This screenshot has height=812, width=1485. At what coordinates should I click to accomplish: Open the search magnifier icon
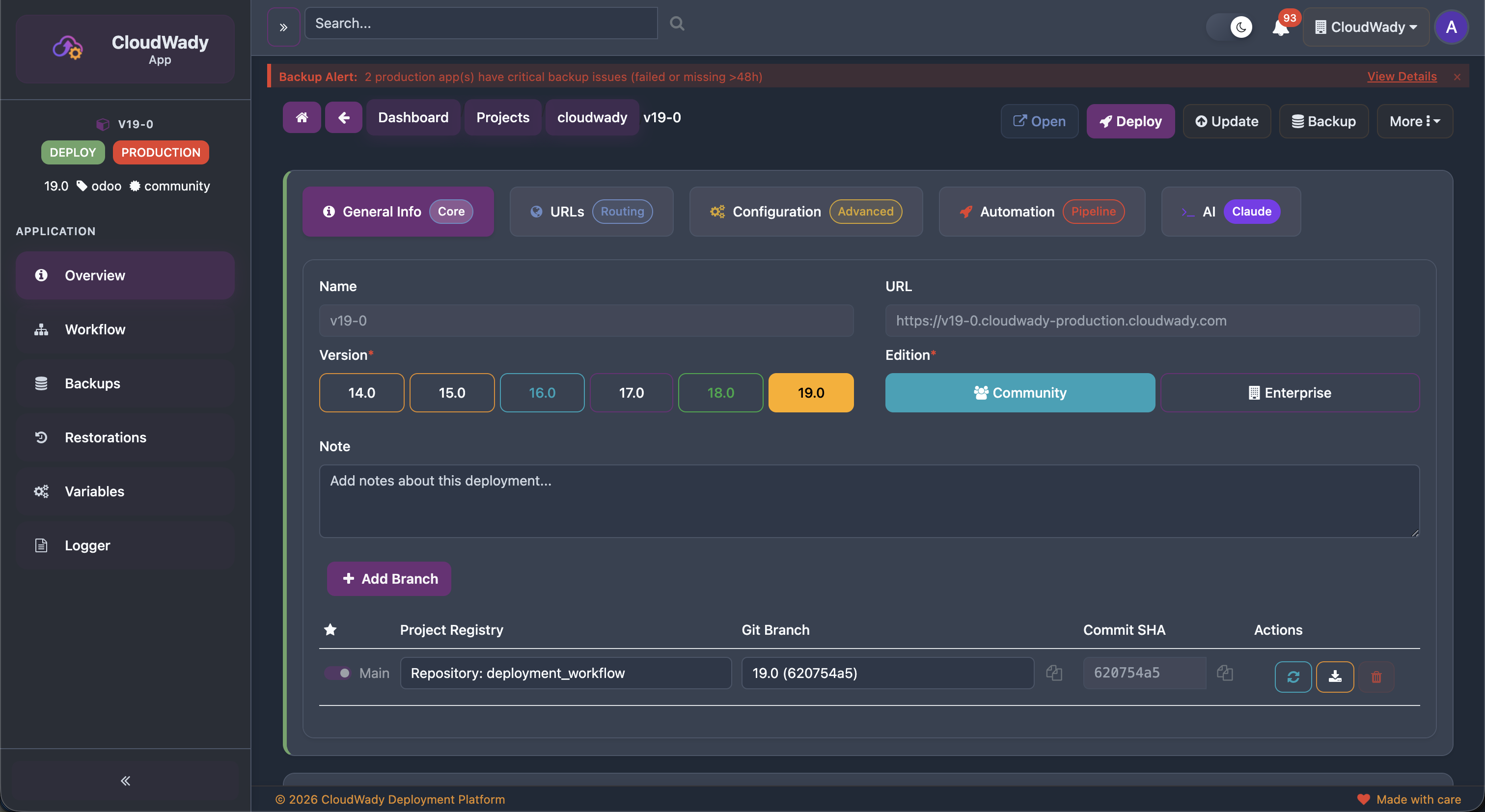[x=676, y=23]
